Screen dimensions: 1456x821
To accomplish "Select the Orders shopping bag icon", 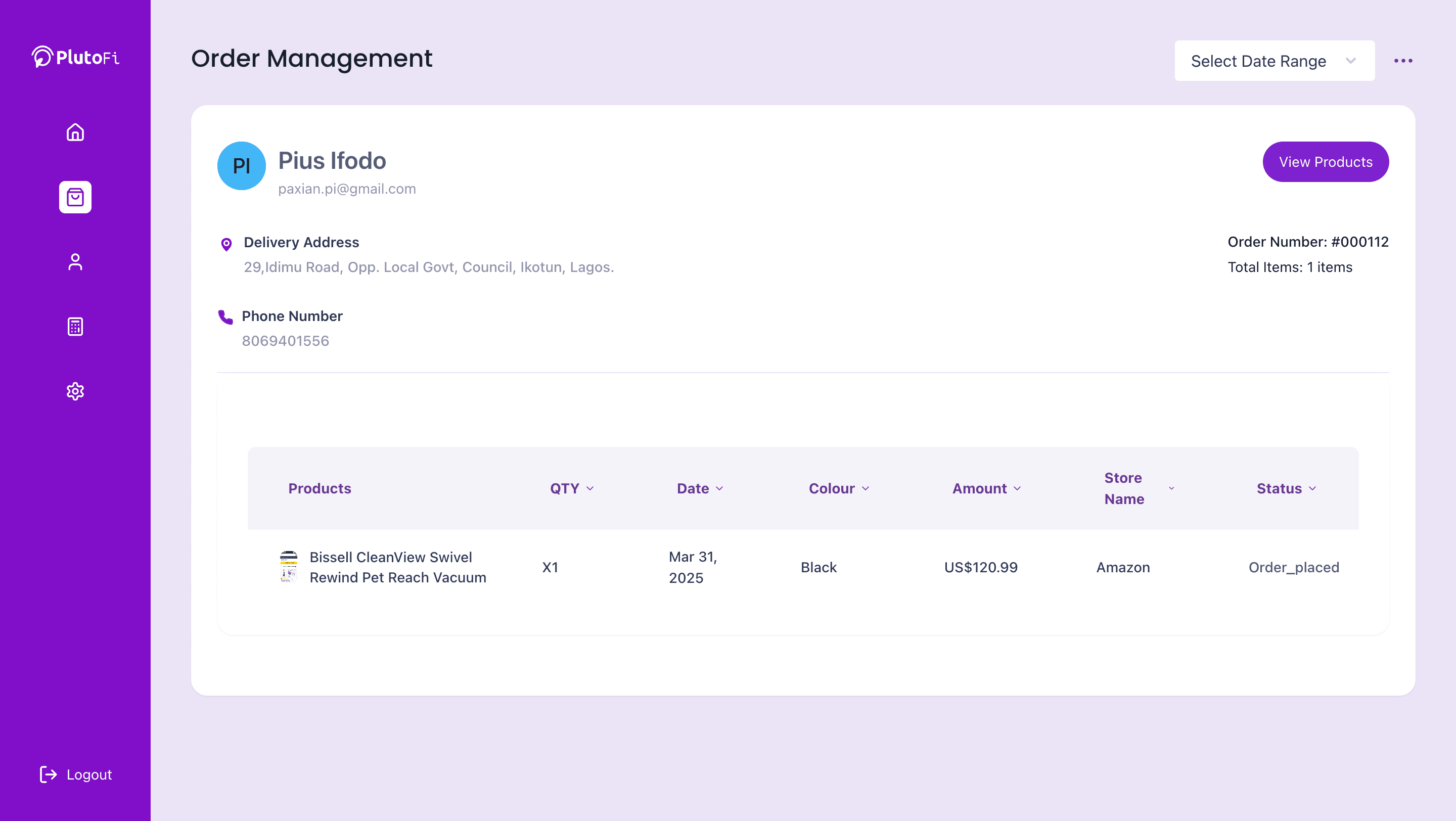I will (75, 197).
